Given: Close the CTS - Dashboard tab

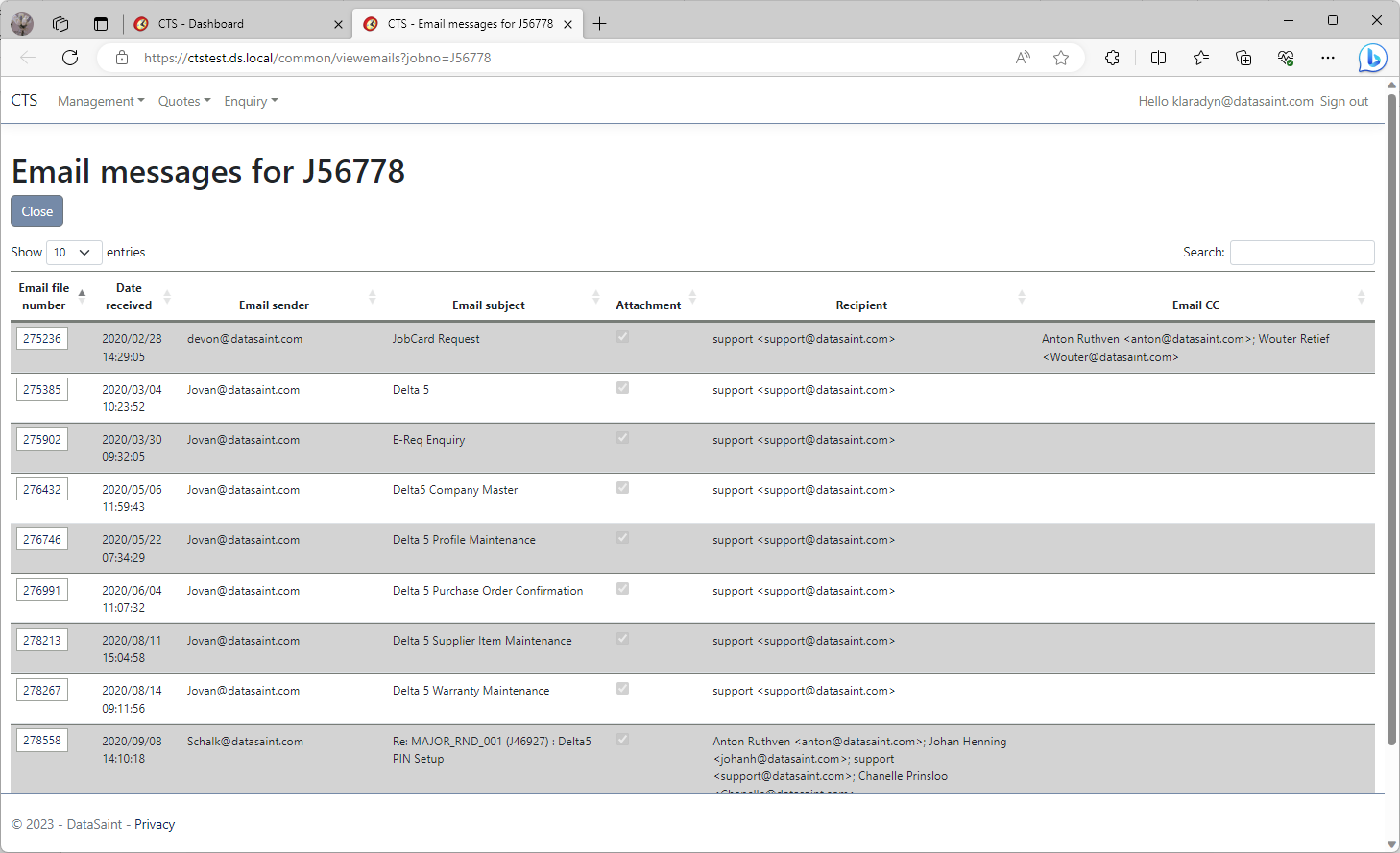Looking at the screenshot, I should coord(338,24).
